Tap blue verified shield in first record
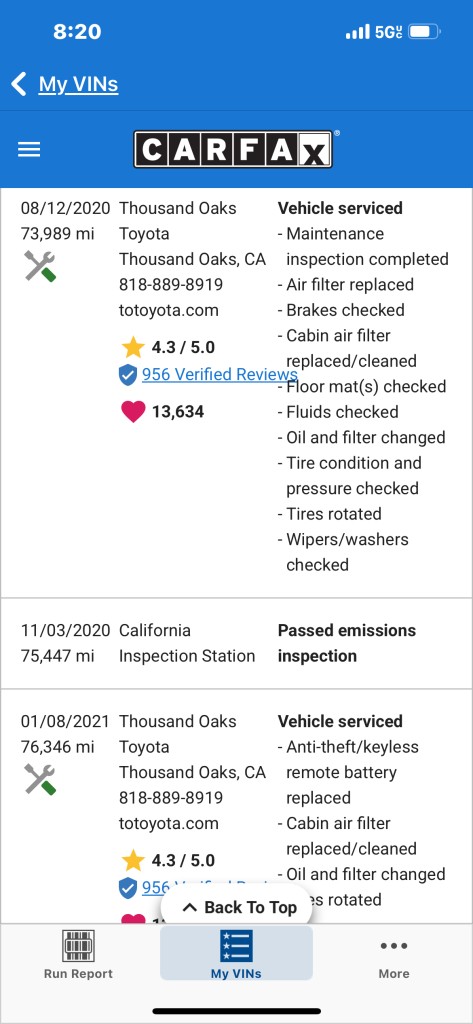This screenshot has height=1024, width=473. [128, 375]
